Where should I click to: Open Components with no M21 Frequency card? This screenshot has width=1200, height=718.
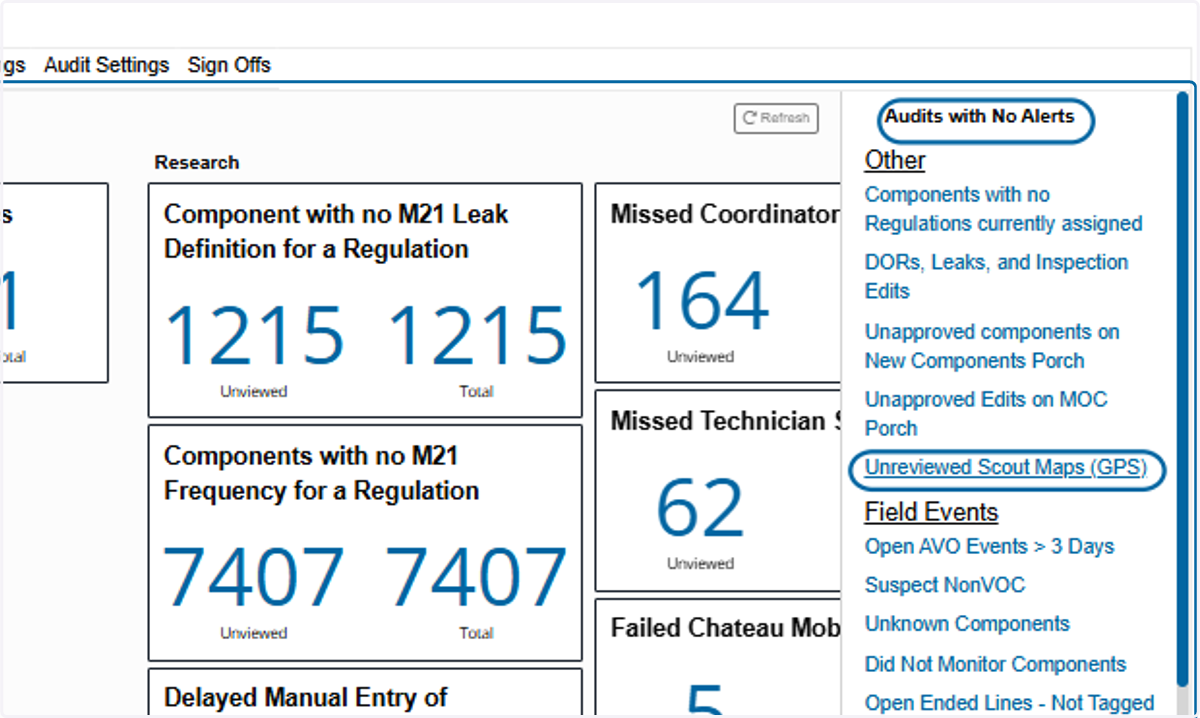(365, 542)
